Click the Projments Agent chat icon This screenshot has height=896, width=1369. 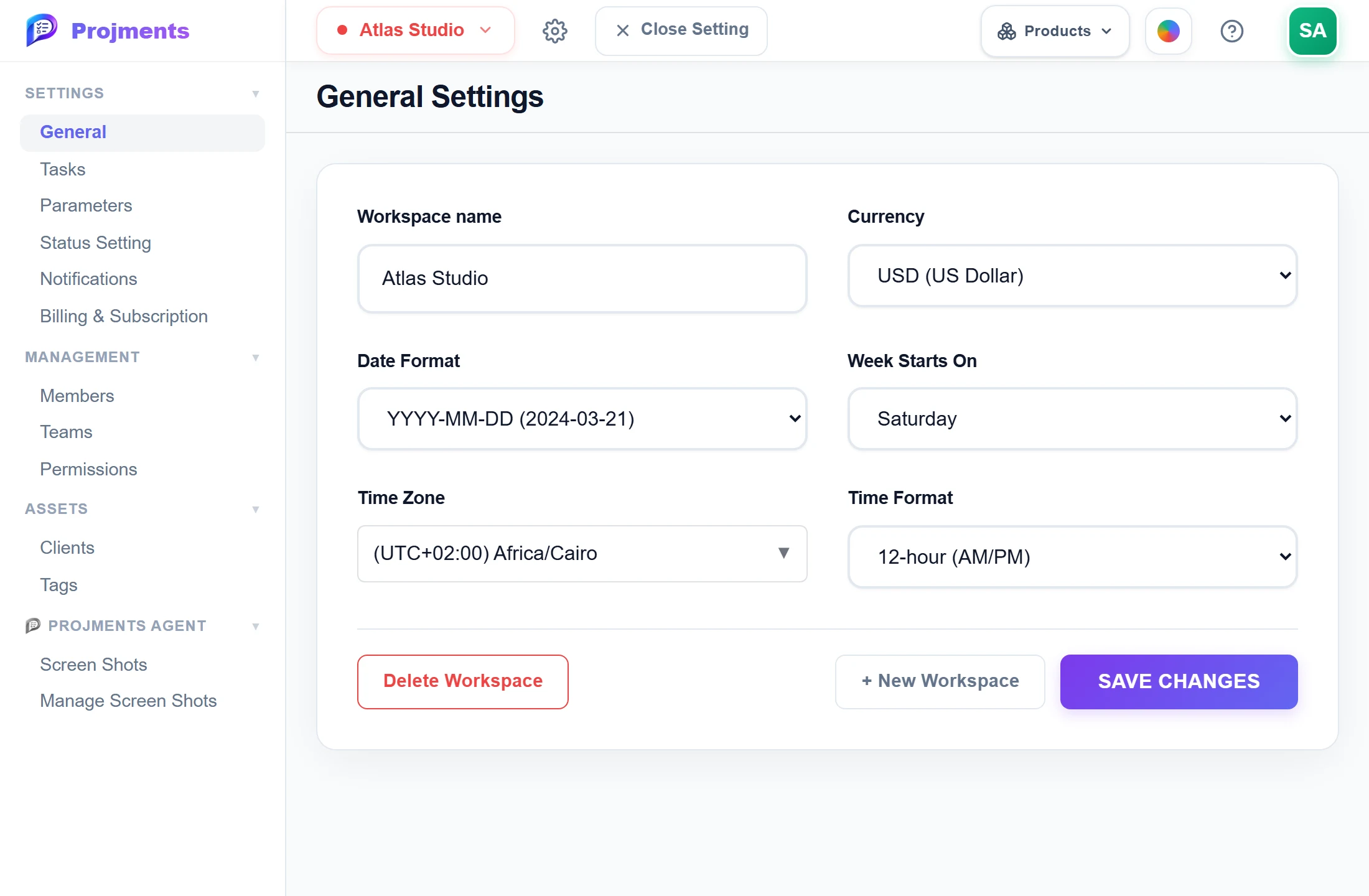[x=33, y=625]
